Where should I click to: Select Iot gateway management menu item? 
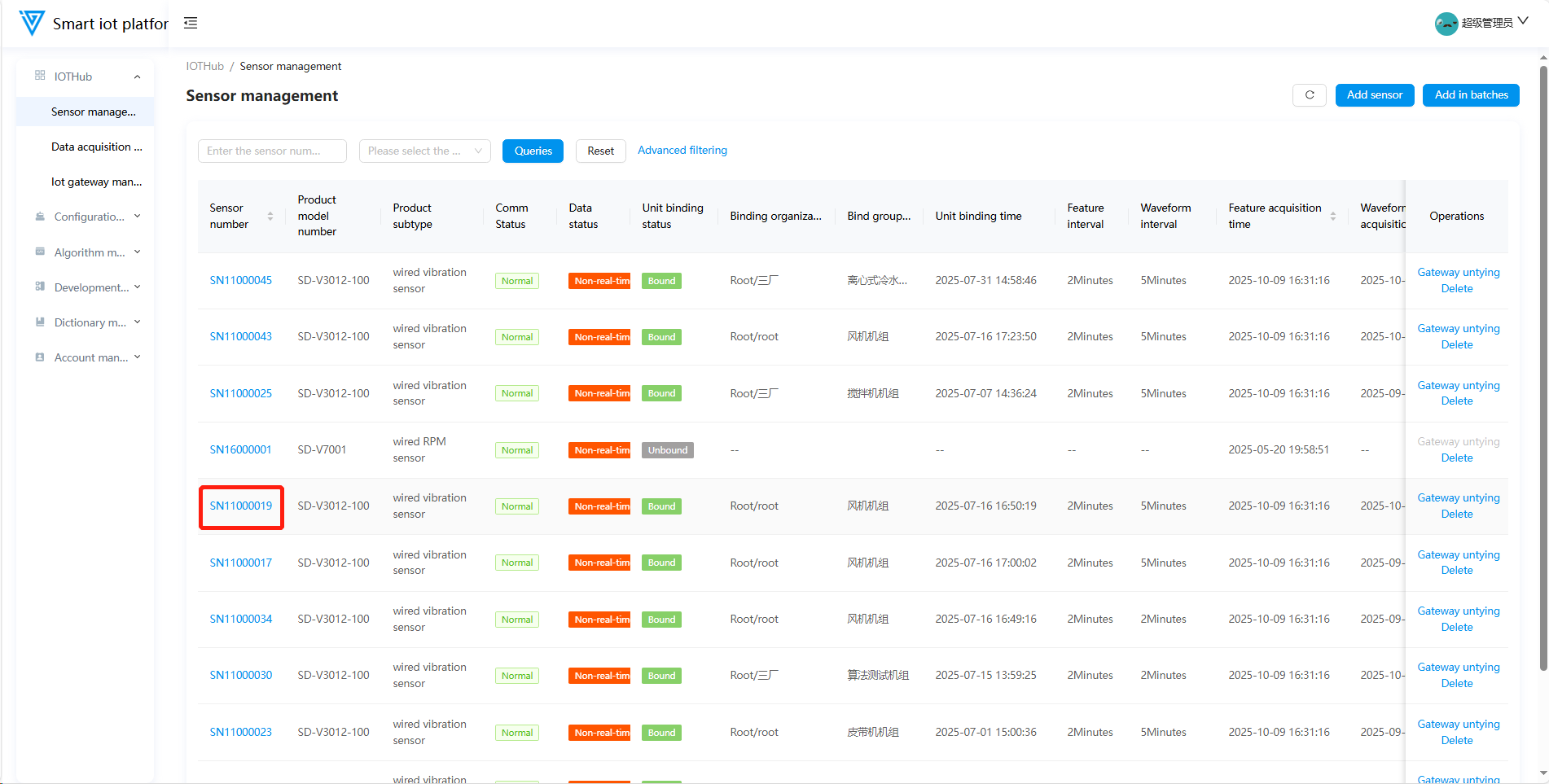click(96, 182)
